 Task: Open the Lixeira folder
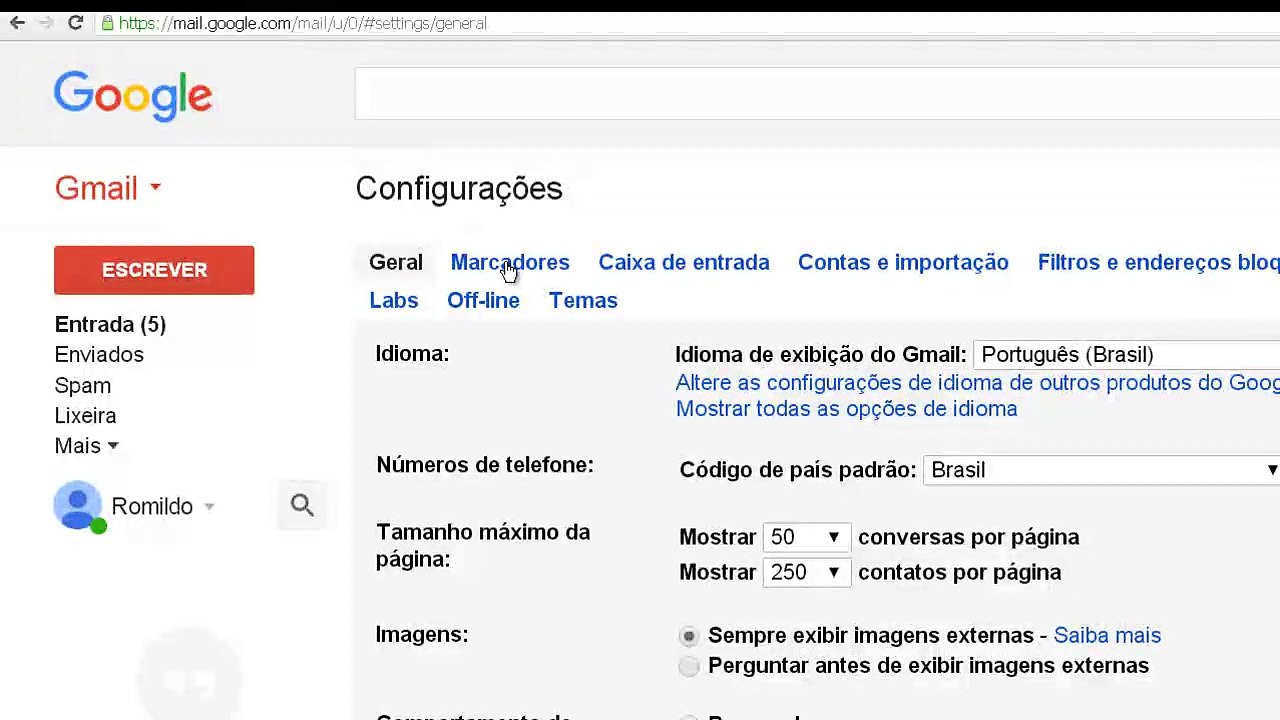pos(85,415)
